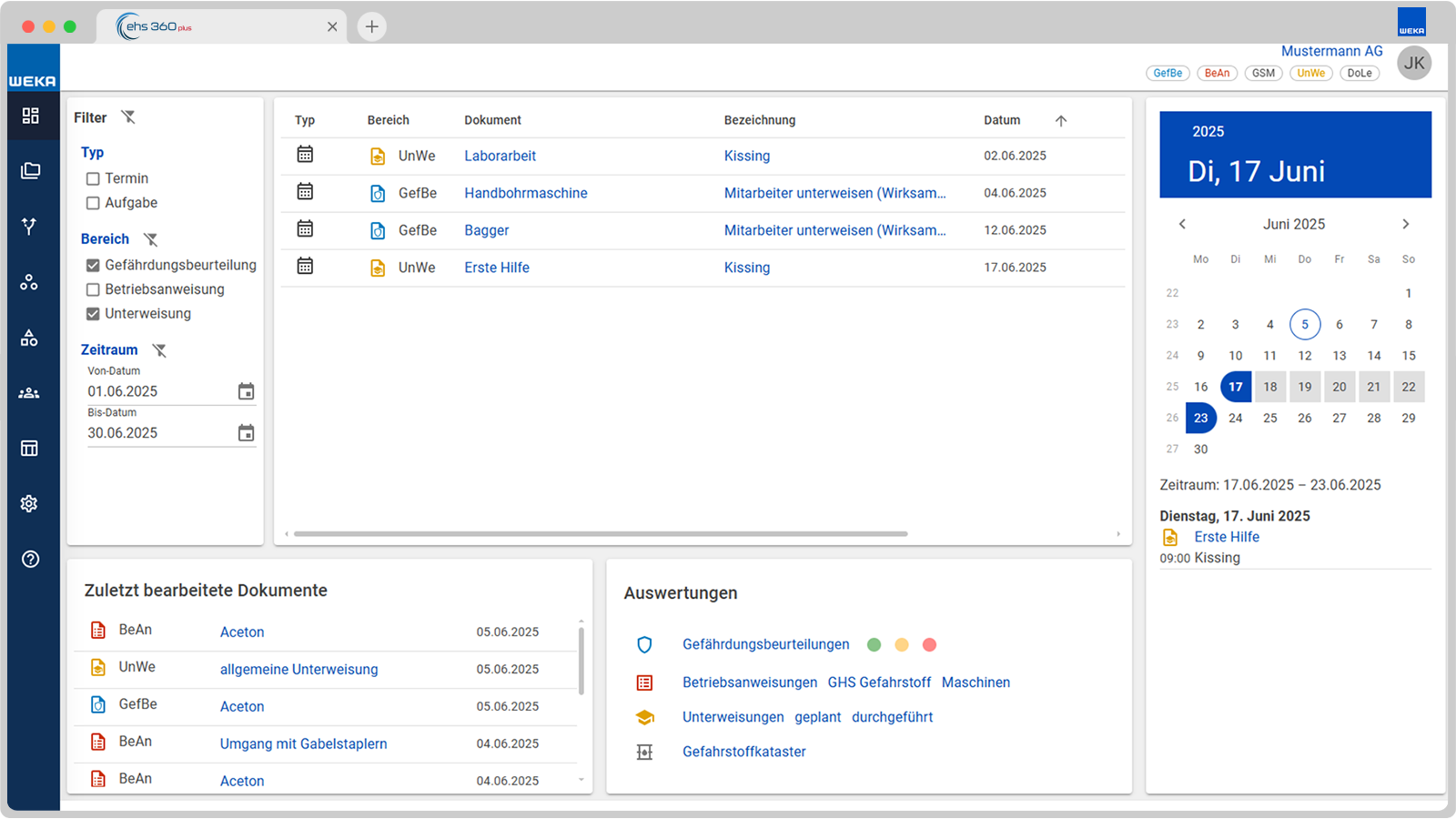Image resolution: width=1456 pixels, height=819 pixels.
Task: Sort by Datum arrow icon
Action: [x=1061, y=120]
